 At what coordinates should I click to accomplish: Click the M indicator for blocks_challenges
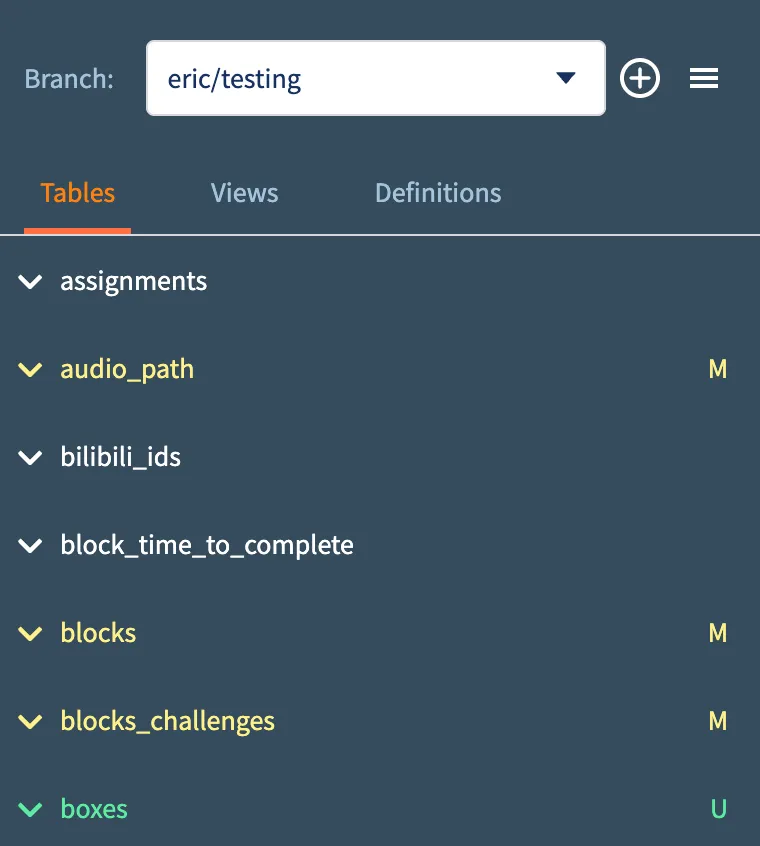coord(718,721)
